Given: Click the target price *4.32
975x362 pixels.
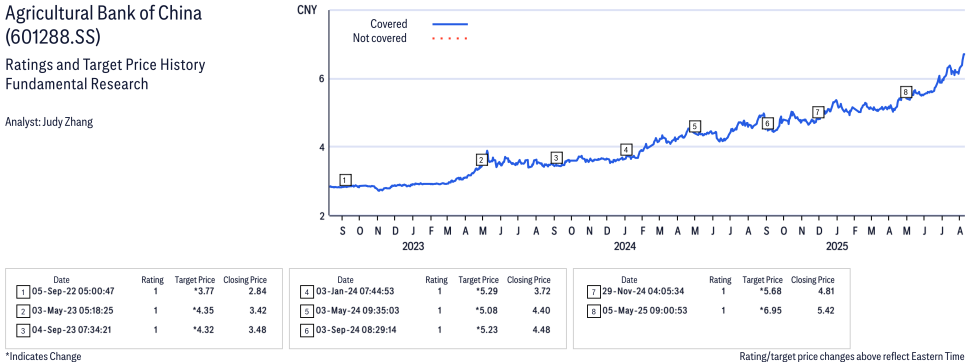Looking at the screenshot, I should tap(204, 330).
